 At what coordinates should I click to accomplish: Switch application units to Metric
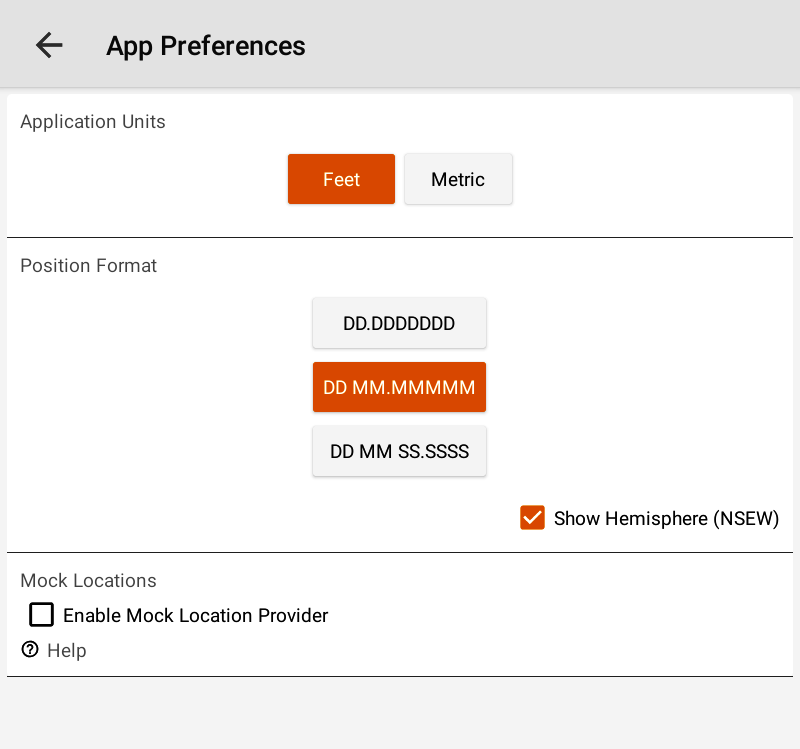(x=458, y=179)
